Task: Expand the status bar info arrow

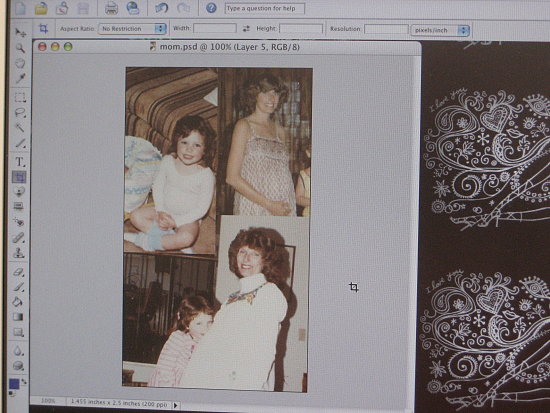Action: tap(176, 405)
